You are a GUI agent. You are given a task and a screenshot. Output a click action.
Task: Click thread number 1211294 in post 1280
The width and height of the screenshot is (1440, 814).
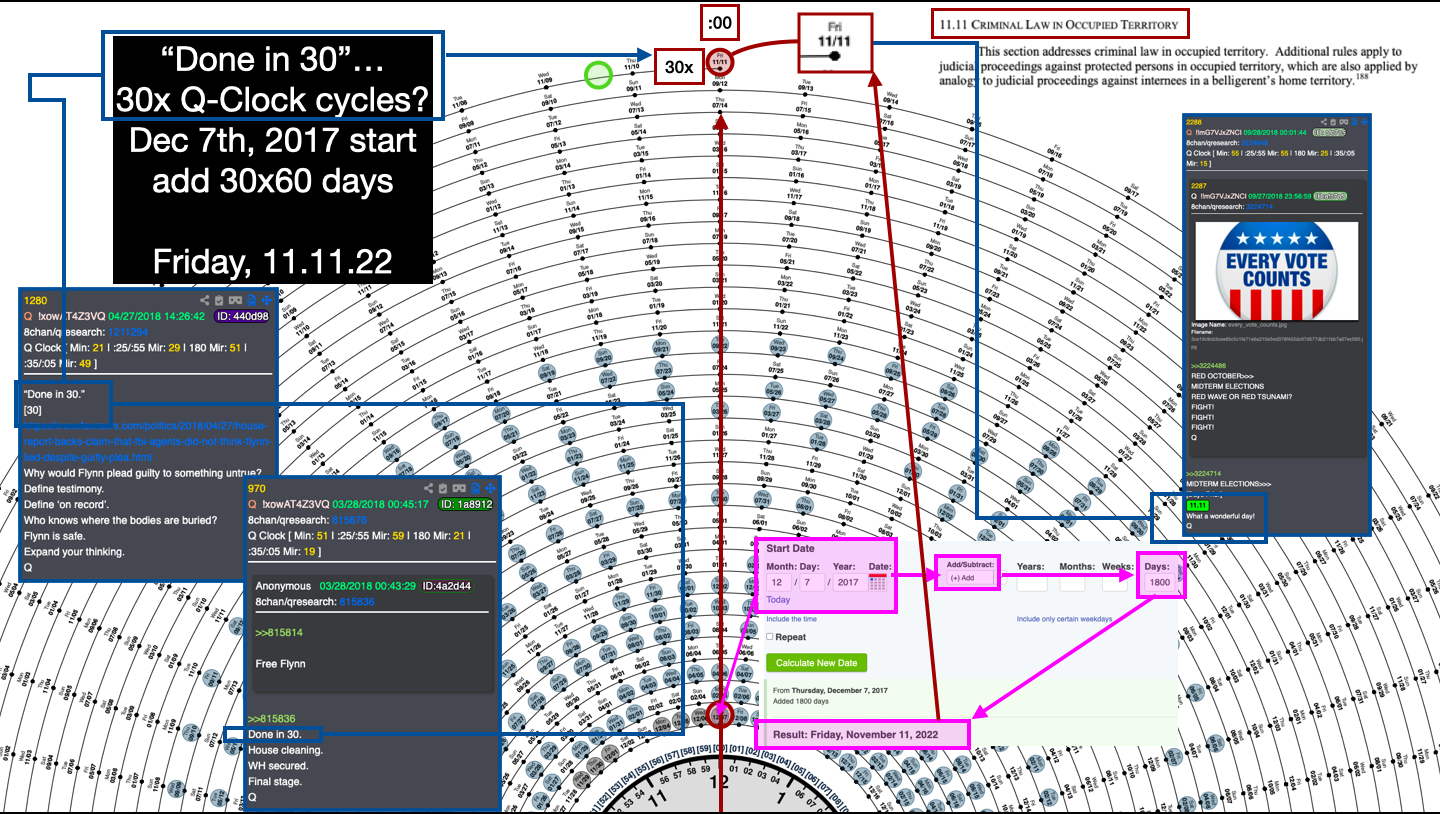coord(152,331)
